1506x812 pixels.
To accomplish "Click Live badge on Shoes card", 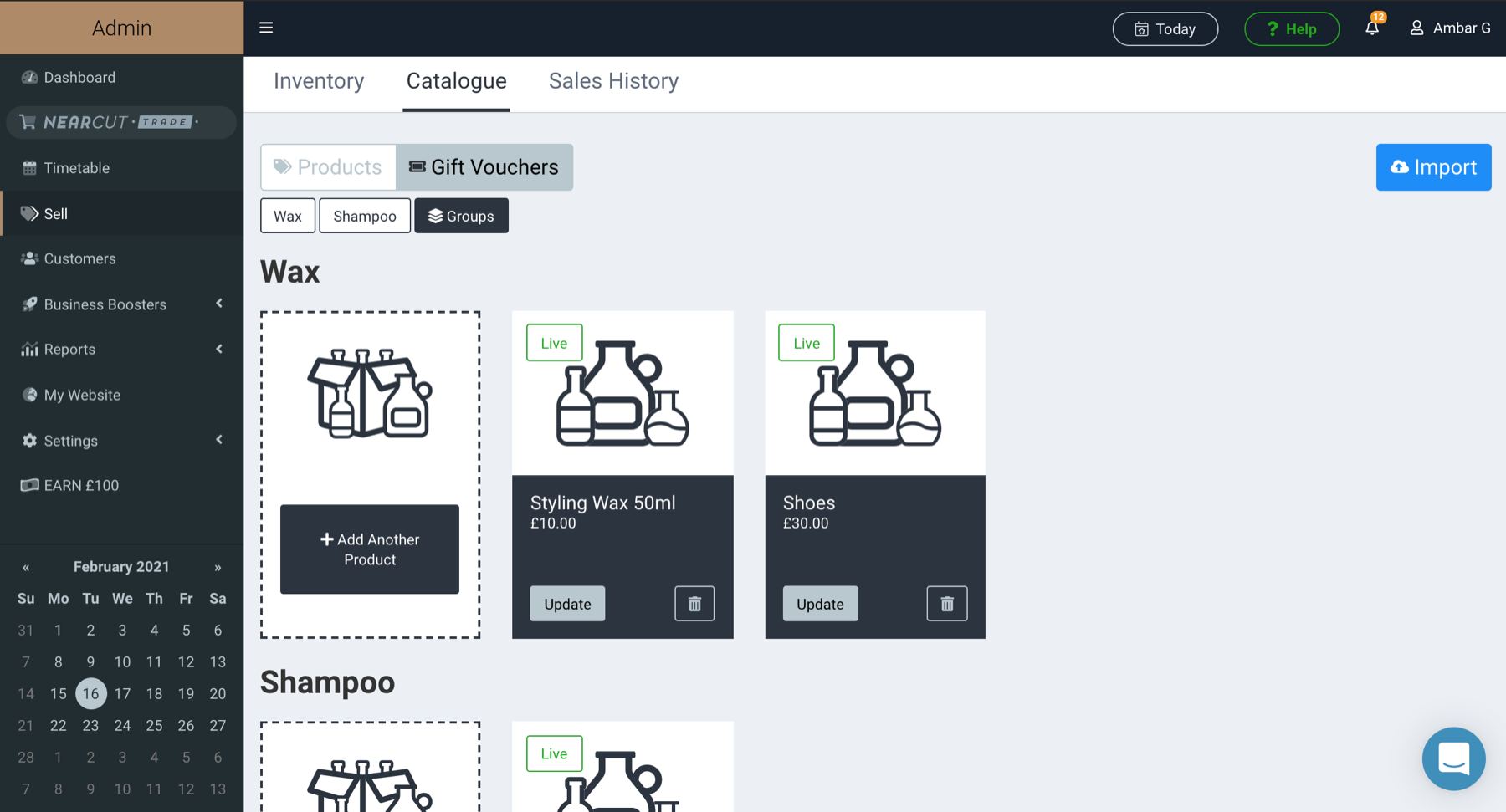I will [x=807, y=343].
